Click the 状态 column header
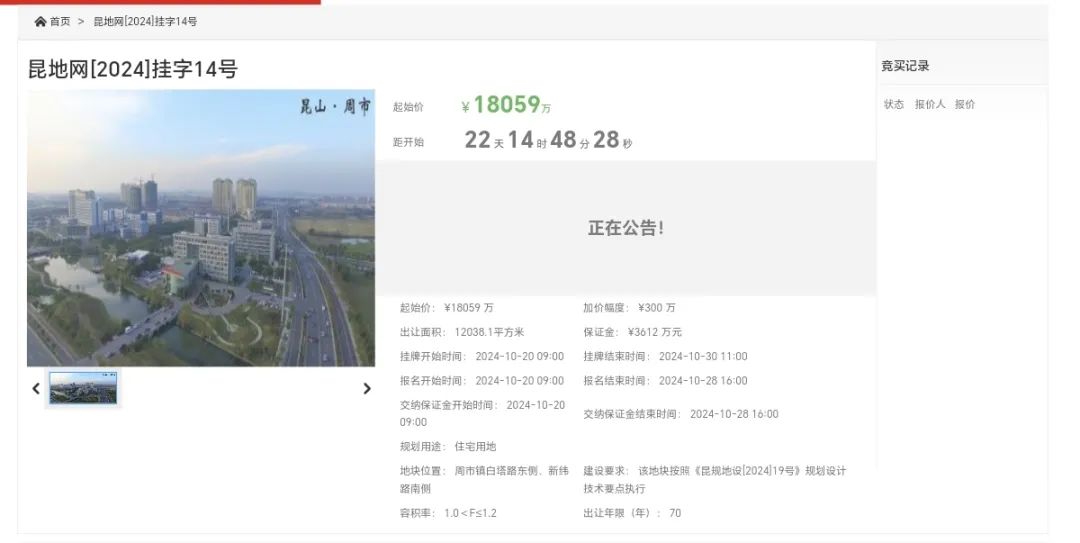1080x543 pixels. pos(893,104)
